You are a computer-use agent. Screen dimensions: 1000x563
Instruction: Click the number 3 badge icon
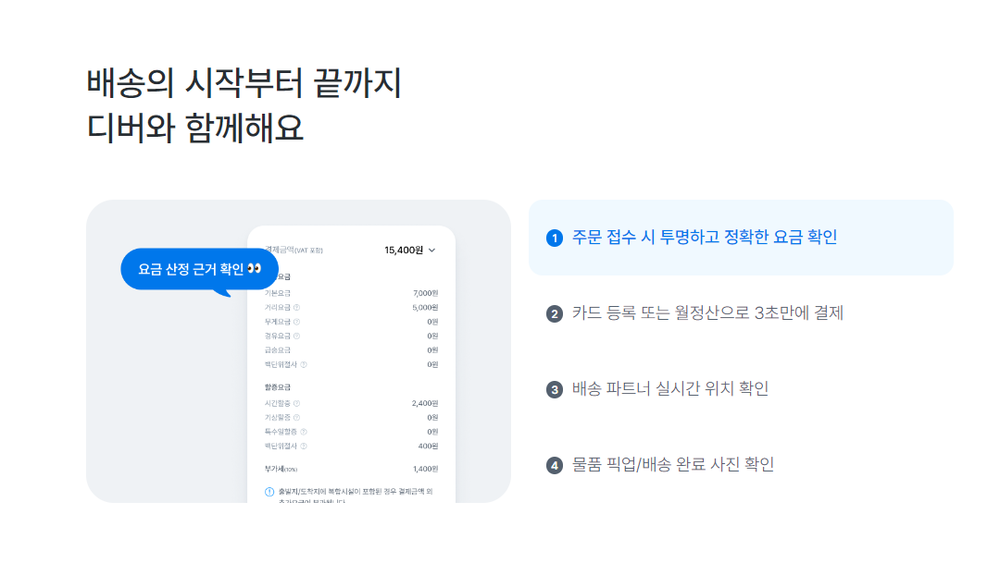(x=555, y=390)
